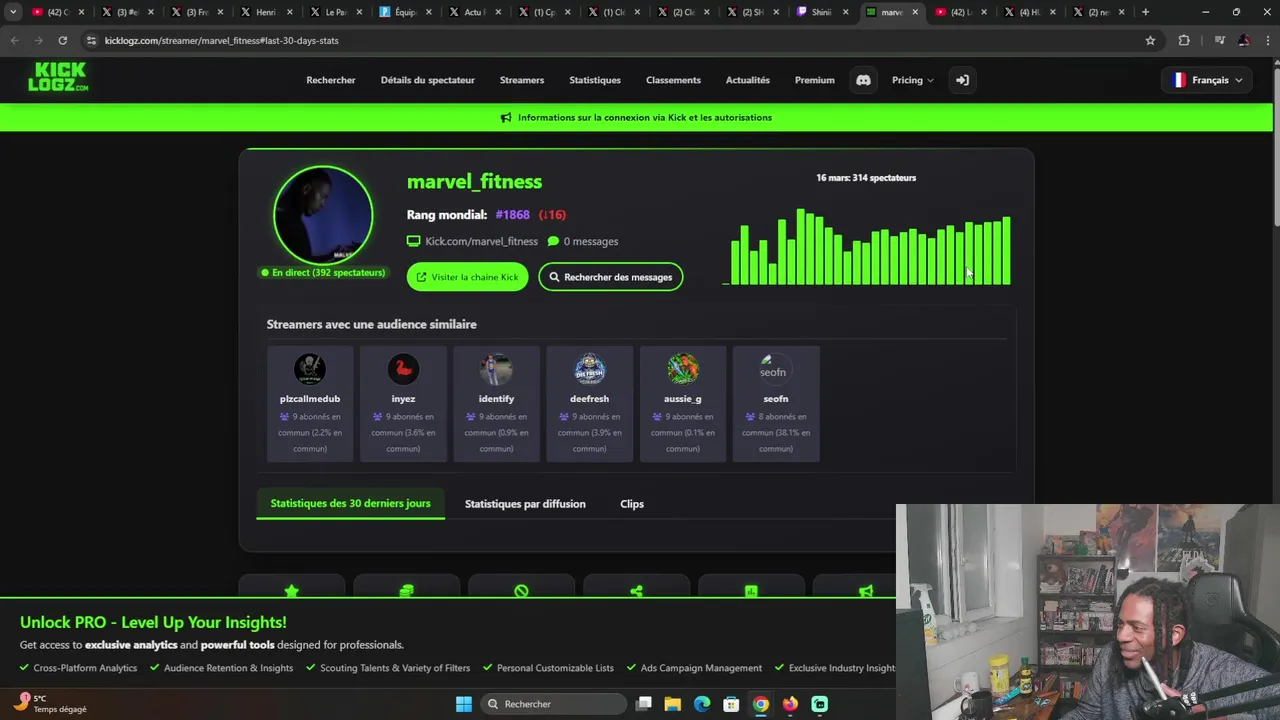Click the marvel_fitness heading
This screenshot has height=720, width=1280.
(474, 181)
